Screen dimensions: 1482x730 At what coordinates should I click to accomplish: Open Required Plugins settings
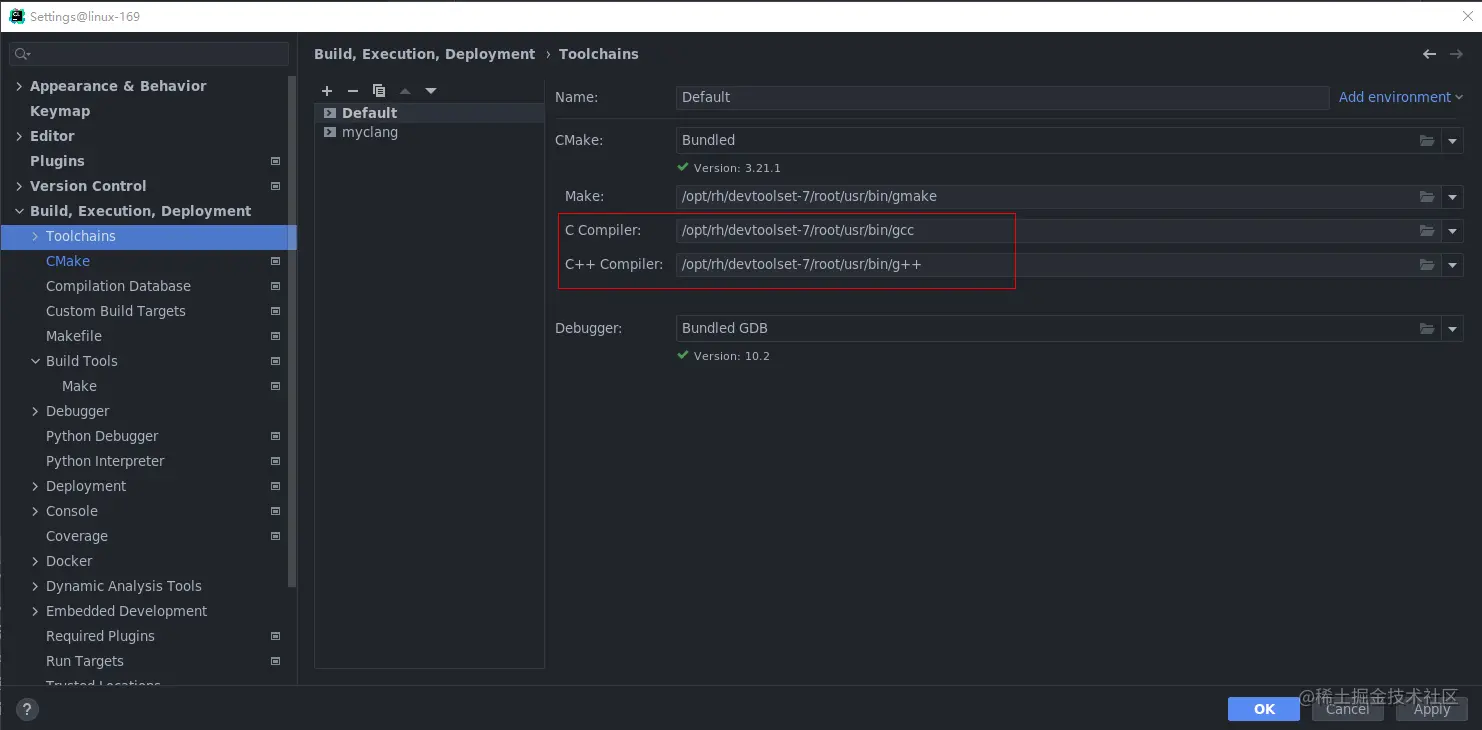pyautogui.click(x=100, y=636)
